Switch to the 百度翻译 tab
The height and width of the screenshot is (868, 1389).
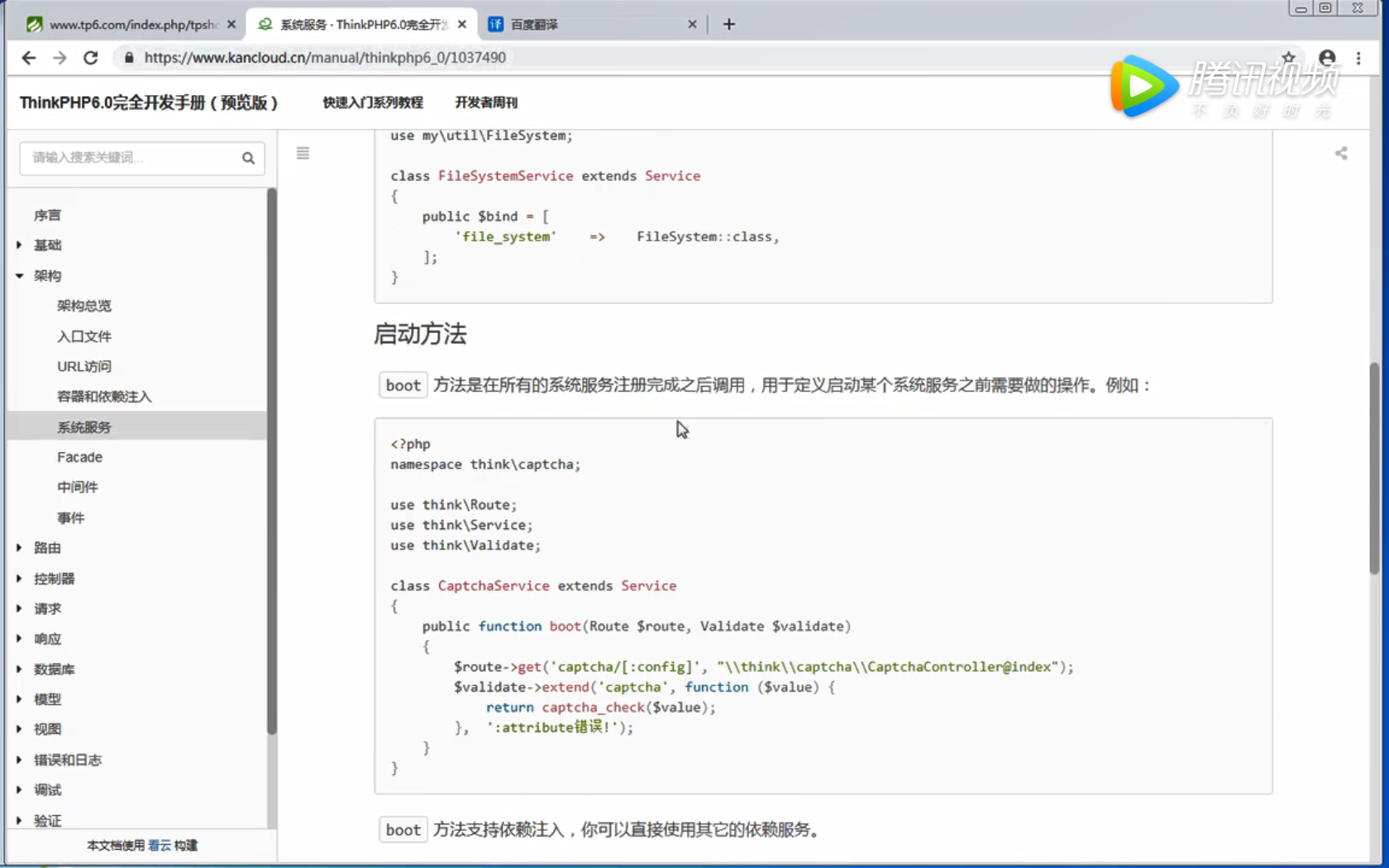(593, 24)
